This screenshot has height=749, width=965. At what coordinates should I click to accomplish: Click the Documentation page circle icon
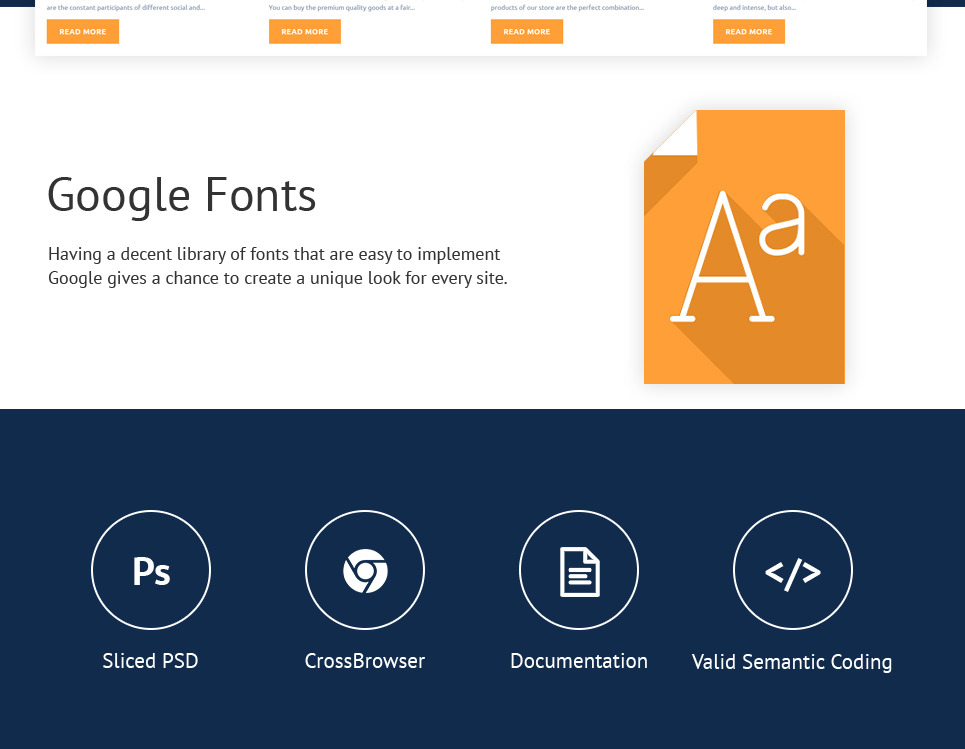pos(579,570)
